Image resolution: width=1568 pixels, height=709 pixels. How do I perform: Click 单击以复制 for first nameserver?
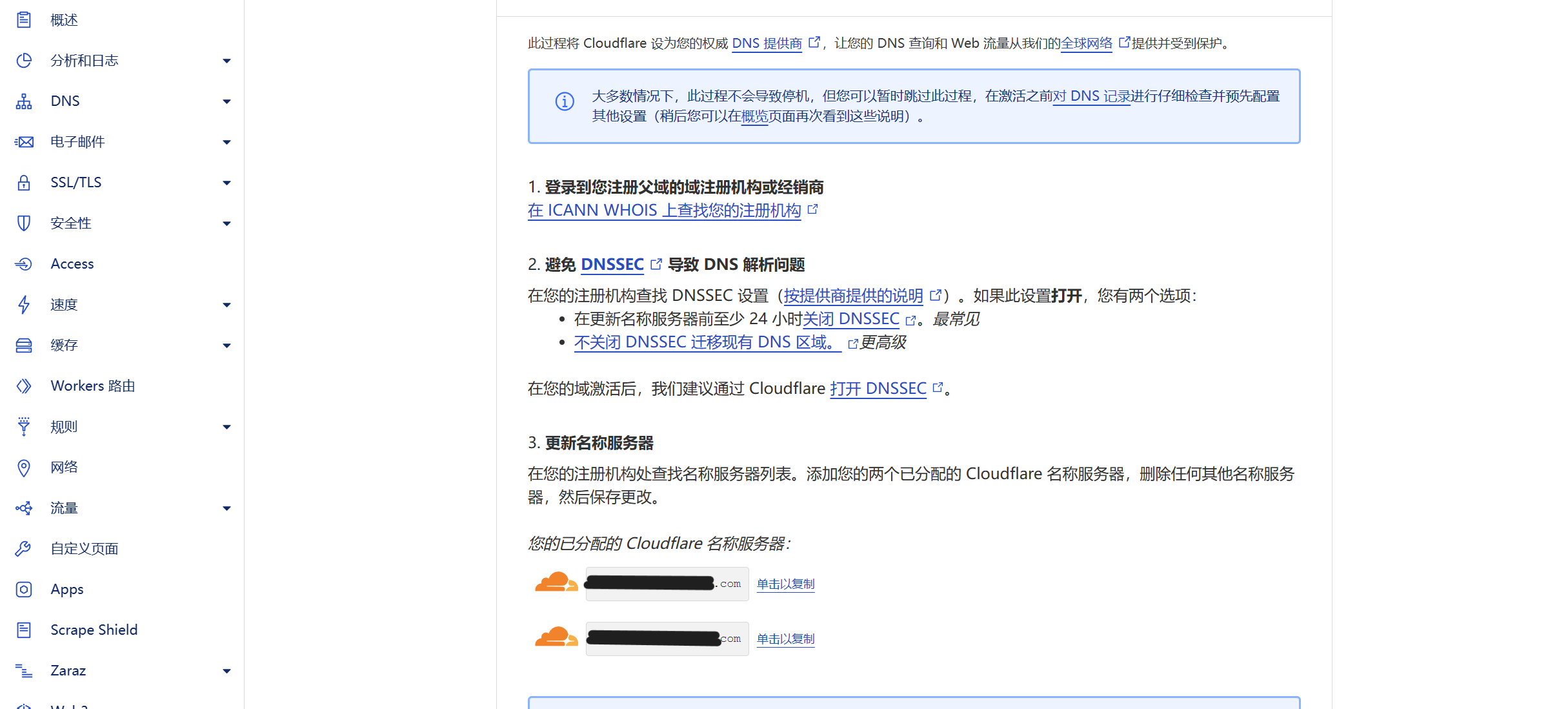(x=785, y=584)
